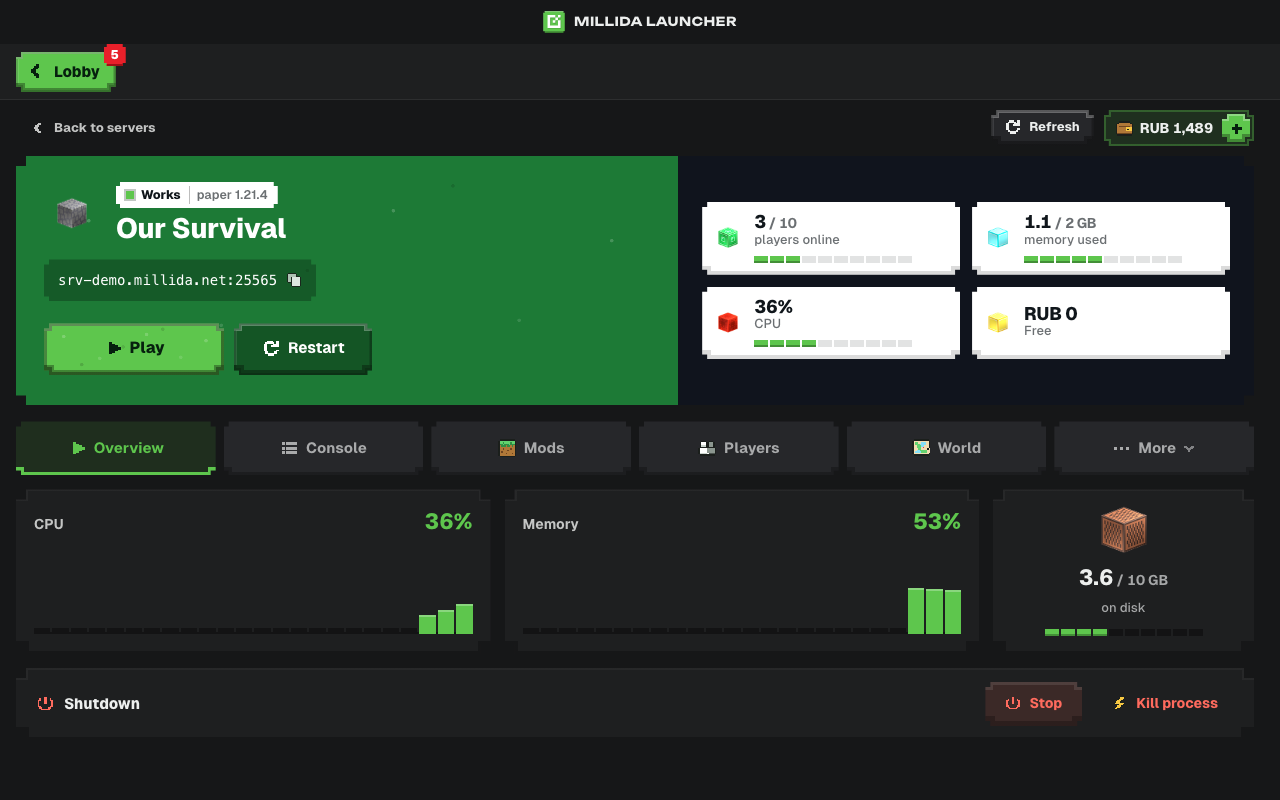This screenshot has height=800, width=1280.
Task: Click the yellow cube icon beside RUB 0
Action: (998, 322)
